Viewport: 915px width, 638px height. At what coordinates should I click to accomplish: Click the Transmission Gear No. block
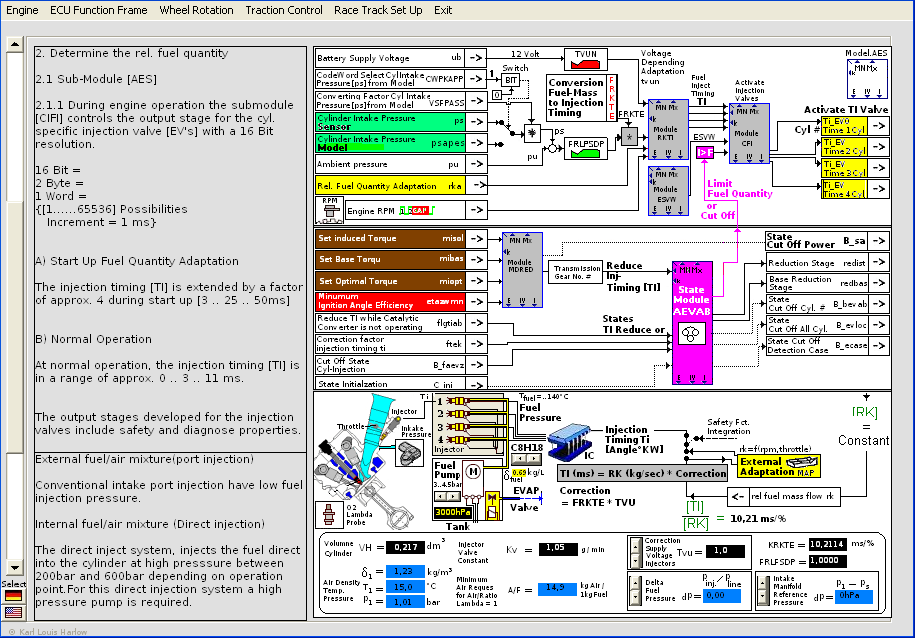click(x=575, y=272)
